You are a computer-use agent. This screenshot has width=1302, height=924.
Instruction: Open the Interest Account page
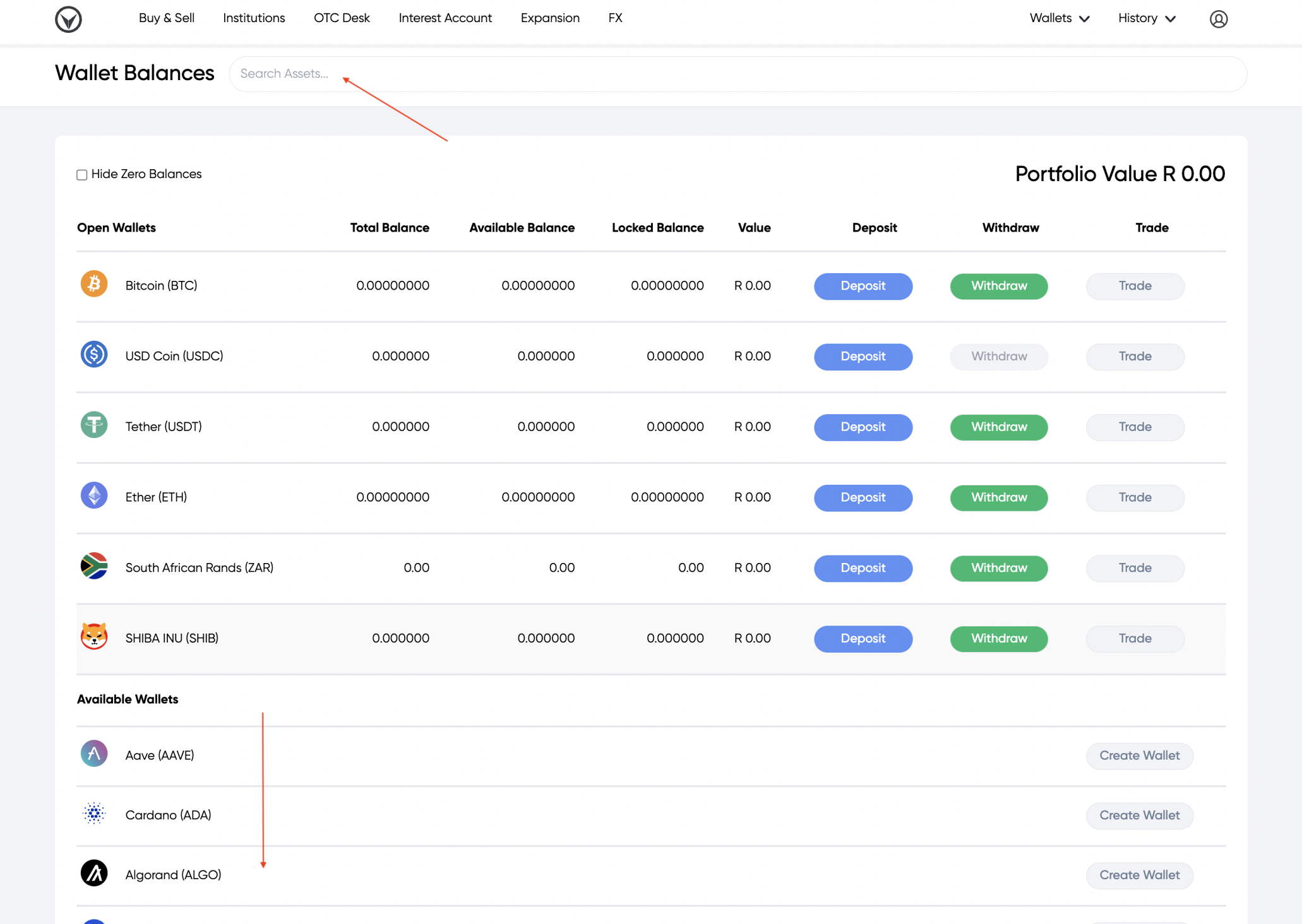(445, 18)
